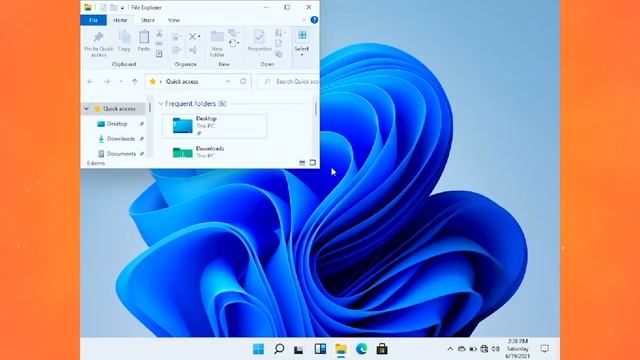Open the Recent locations dropdown arrow
The height and width of the screenshot is (360, 640).
coord(121,82)
